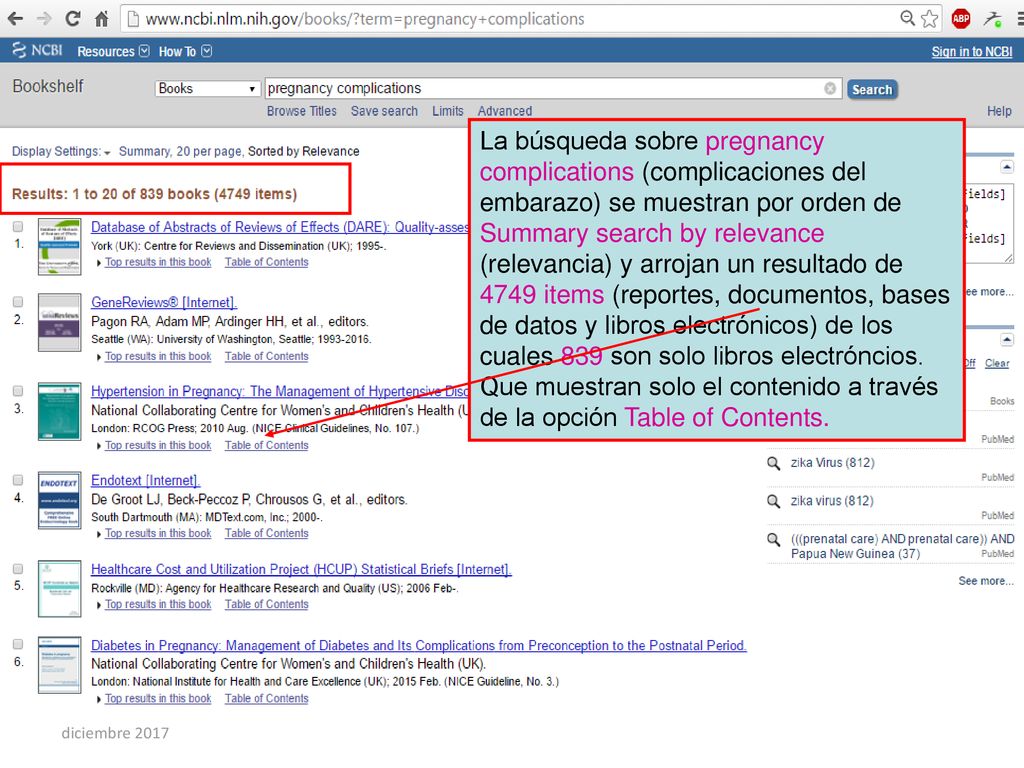Open the extension icon next to Adblock
This screenshot has width=1024, height=768.
(x=993, y=18)
